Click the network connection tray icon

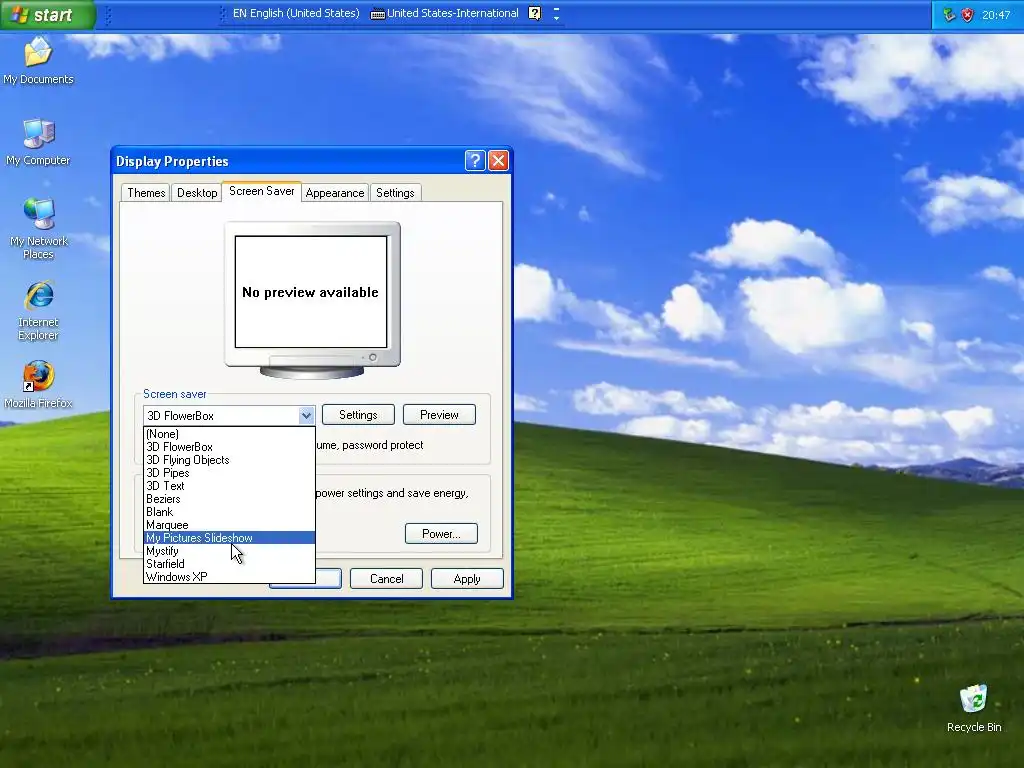pos(949,14)
